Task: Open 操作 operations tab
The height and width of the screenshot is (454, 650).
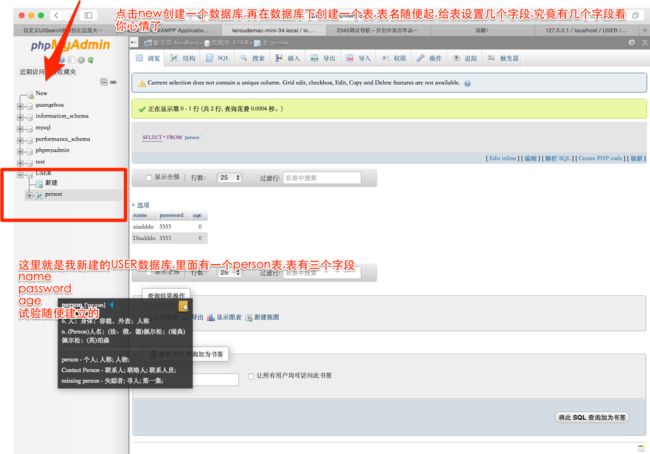Action: [x=429, y=58]
